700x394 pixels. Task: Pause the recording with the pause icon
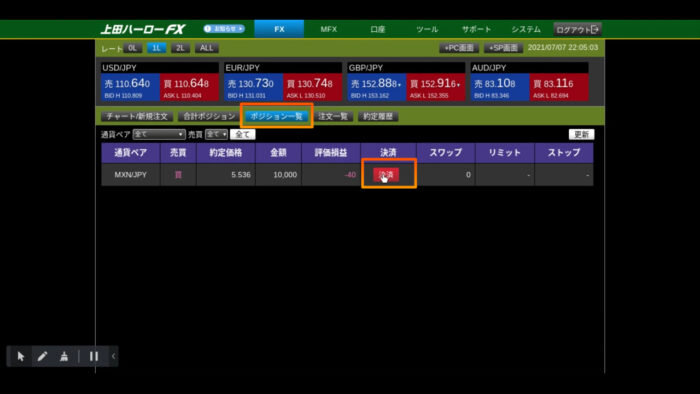tap(93, 356)
